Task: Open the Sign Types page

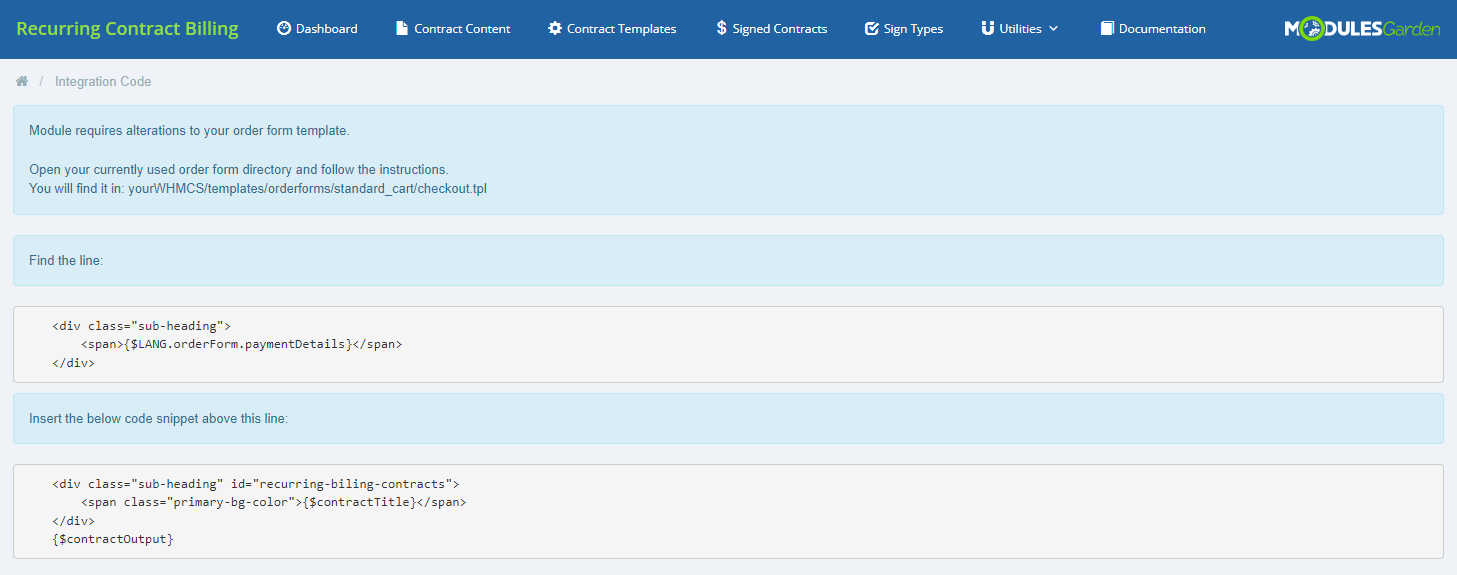Action: 904,29
